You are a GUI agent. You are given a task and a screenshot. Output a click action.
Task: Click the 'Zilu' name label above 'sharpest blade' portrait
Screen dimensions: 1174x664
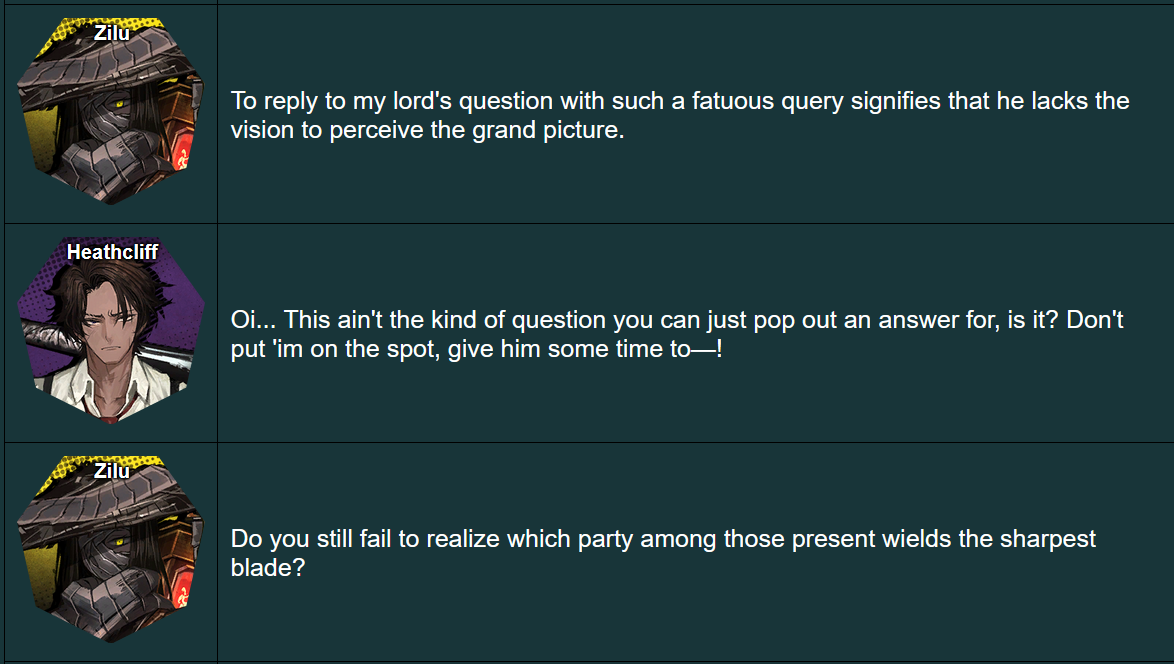coord(112,471)
